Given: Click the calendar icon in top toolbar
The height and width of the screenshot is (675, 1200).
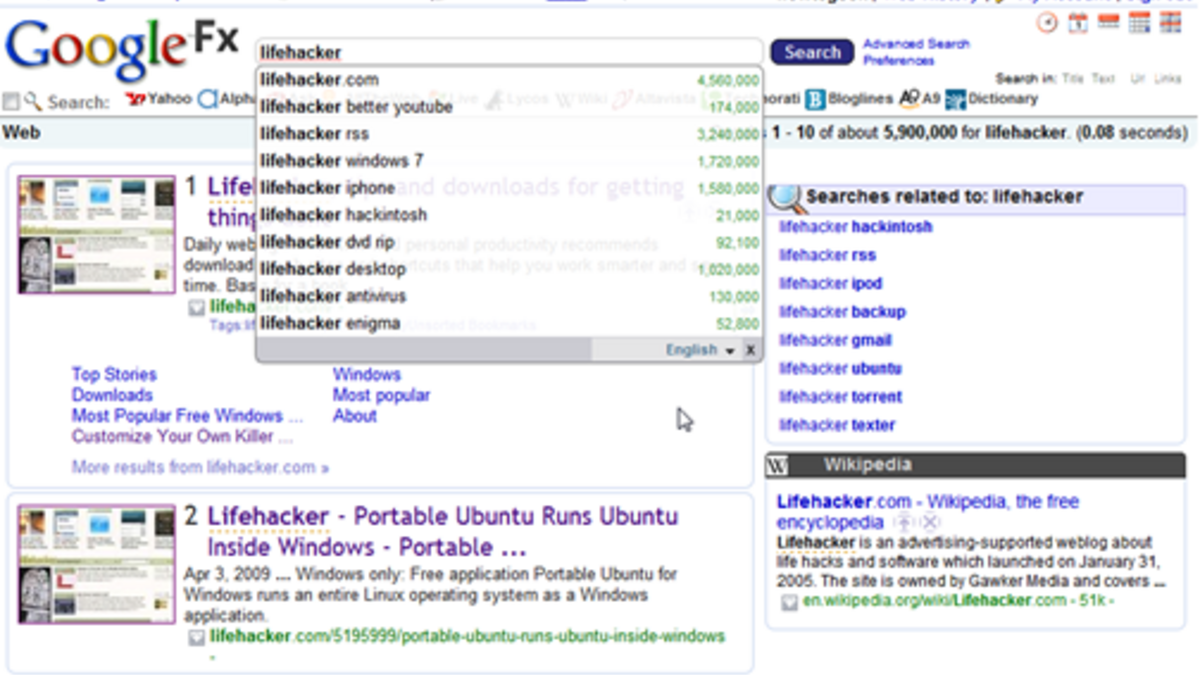Looking at the screenshot, I should [x=1078, y=23].
